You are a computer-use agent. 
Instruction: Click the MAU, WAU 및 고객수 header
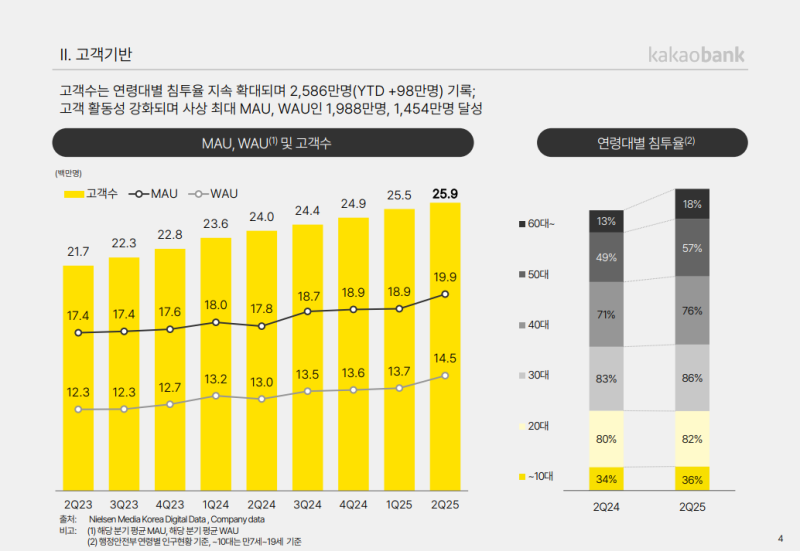(266, 144)
